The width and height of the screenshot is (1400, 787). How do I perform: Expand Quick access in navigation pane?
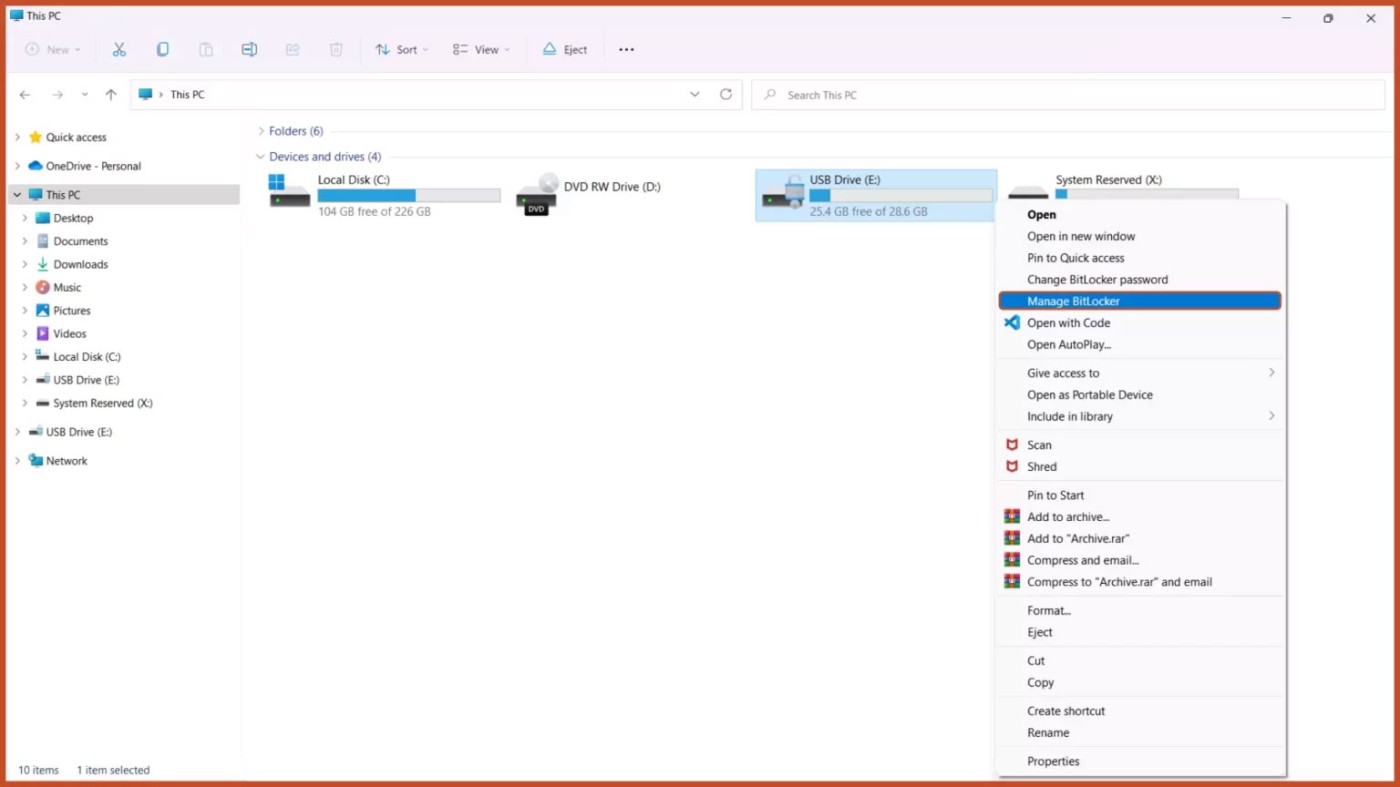[x=17, y=137]
